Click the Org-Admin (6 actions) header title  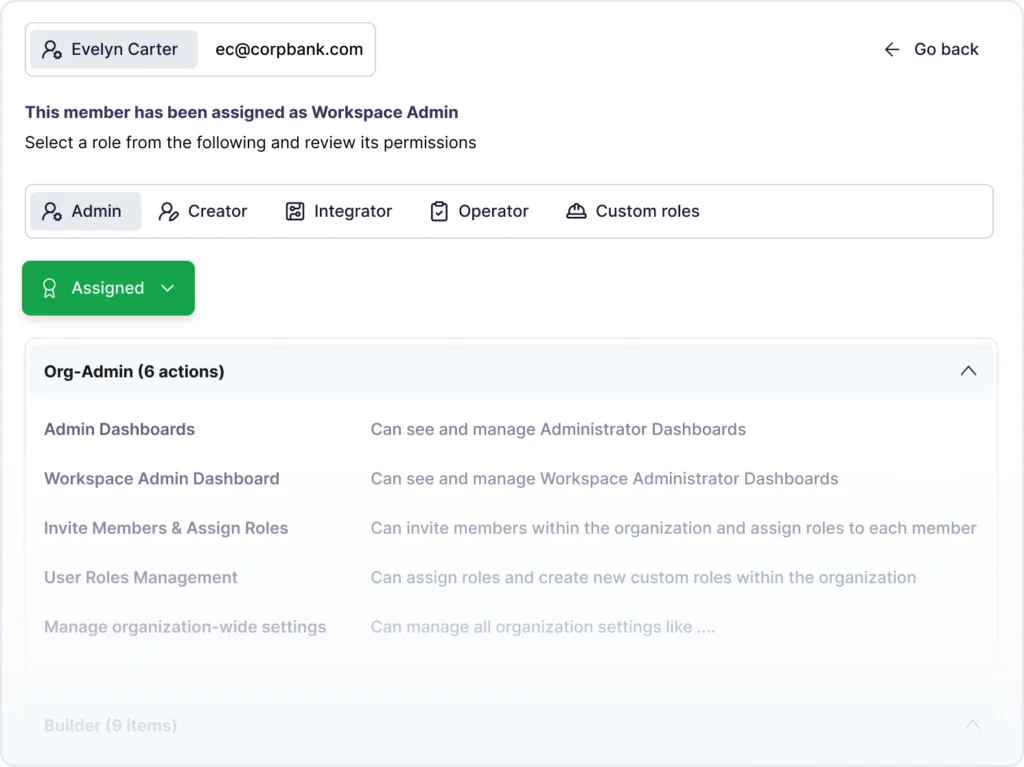pyautogui.click(x=134, y=371)
